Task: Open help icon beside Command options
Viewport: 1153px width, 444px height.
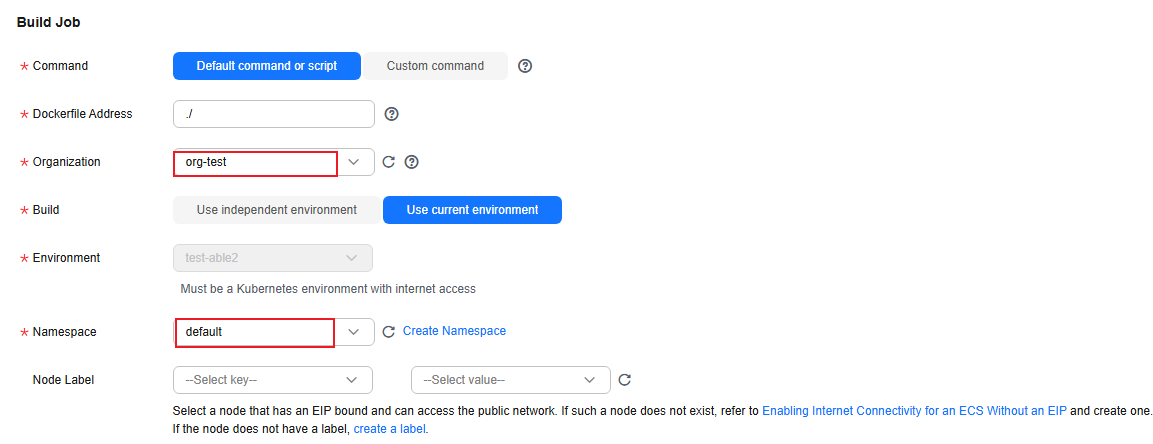Action: 524,65
